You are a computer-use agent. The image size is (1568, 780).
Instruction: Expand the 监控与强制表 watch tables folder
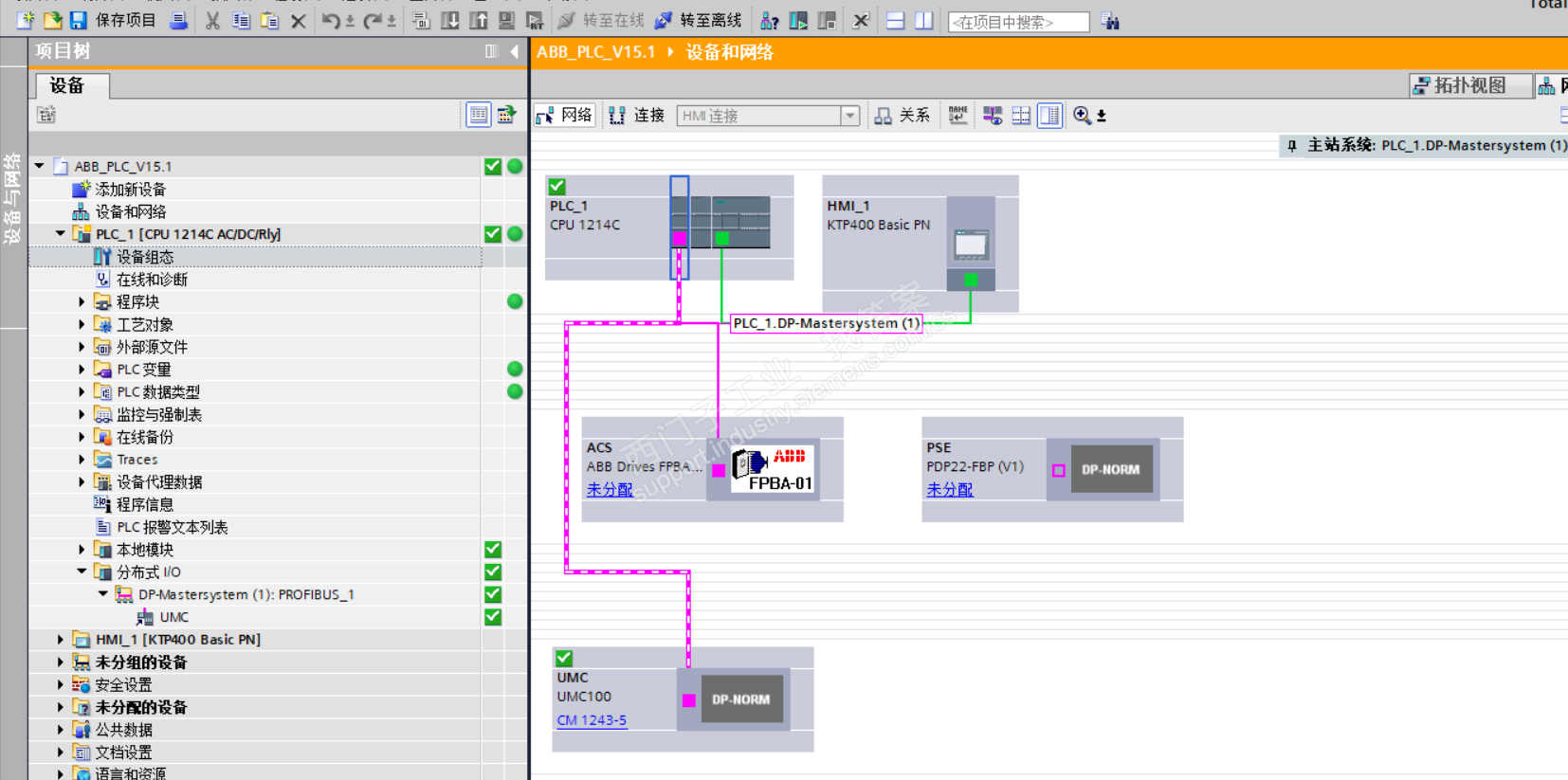82,414
